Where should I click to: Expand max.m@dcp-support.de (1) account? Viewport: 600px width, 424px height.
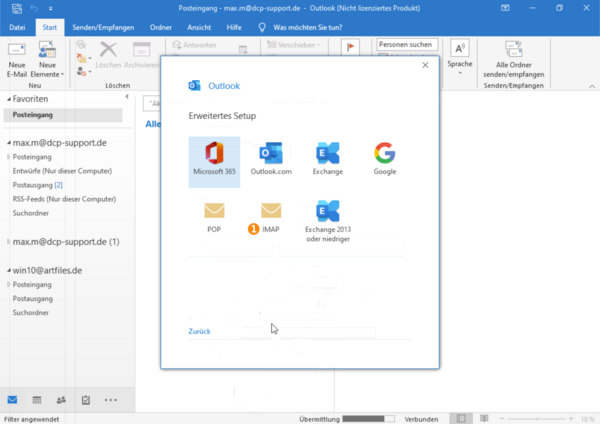pos(8,242)
